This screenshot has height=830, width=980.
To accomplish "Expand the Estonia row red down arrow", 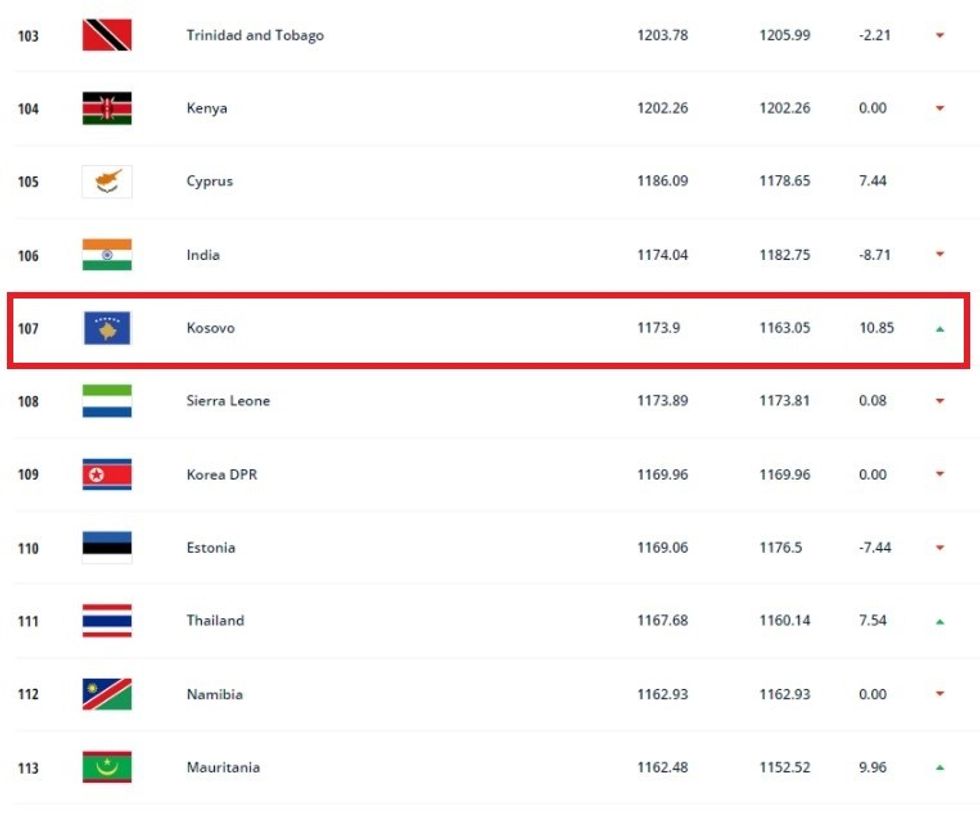I will pyautogui.click(x=940, y=548).
